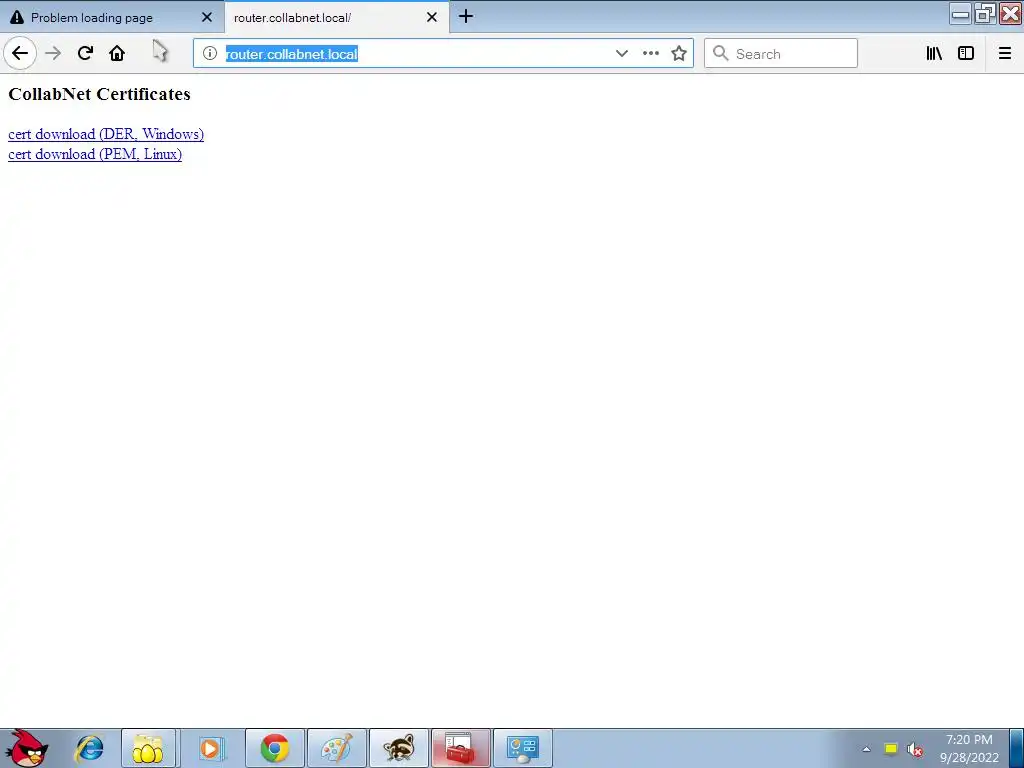The height and width of the screenshot is (768, 1024).
Task: Open a new tab with plus button
Action: tap(466, 16)
